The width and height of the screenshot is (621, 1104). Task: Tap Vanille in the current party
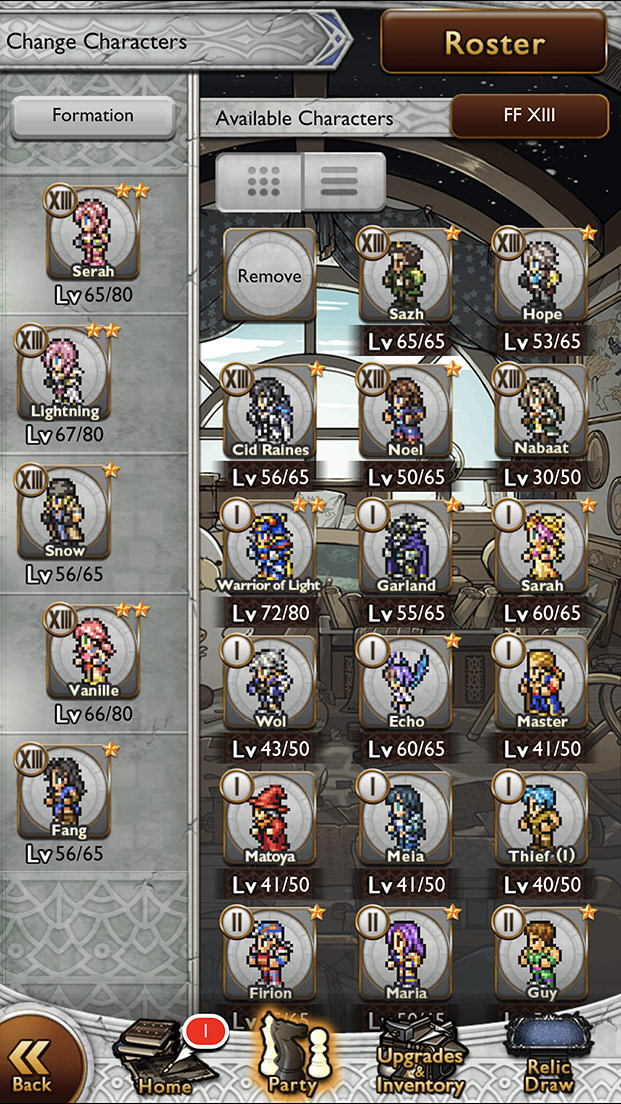coord(94,652)
